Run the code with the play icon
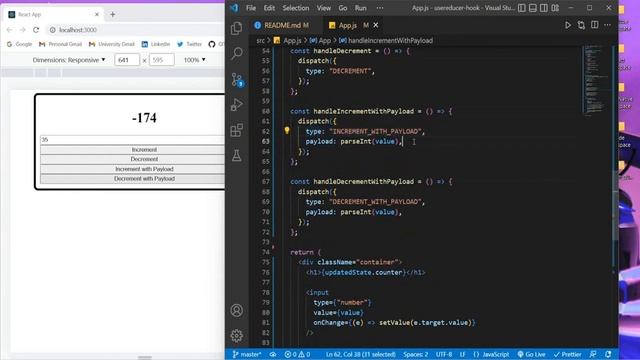 tap(568, 25)
